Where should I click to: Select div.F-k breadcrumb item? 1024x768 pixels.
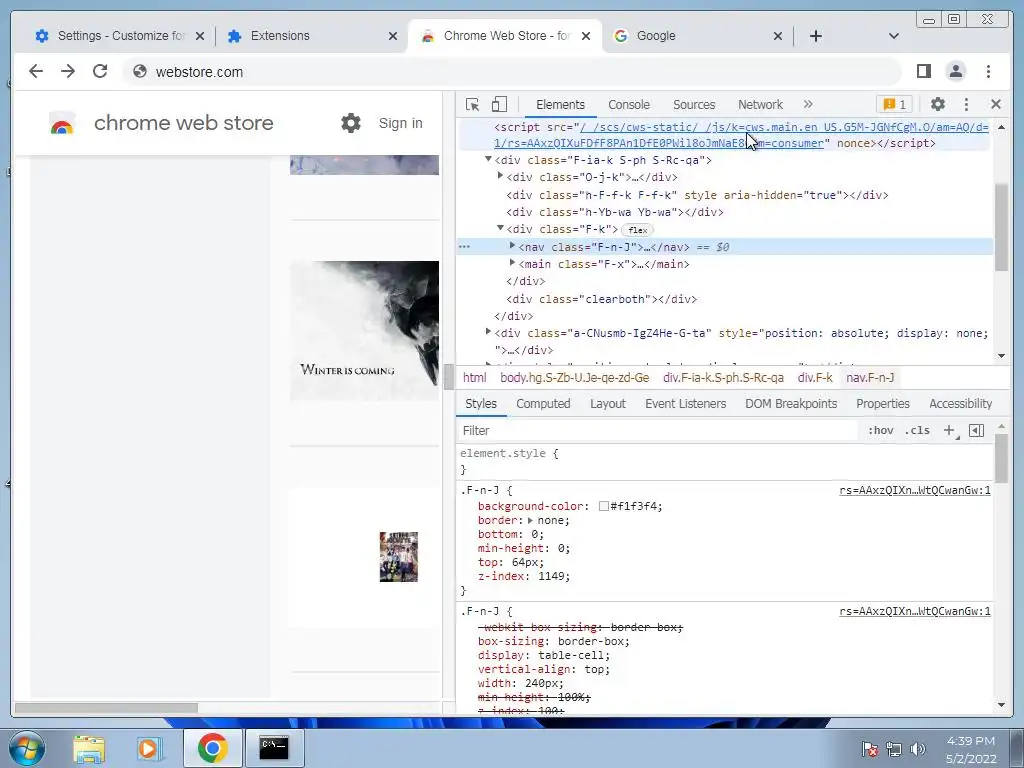tap(815, 377)
